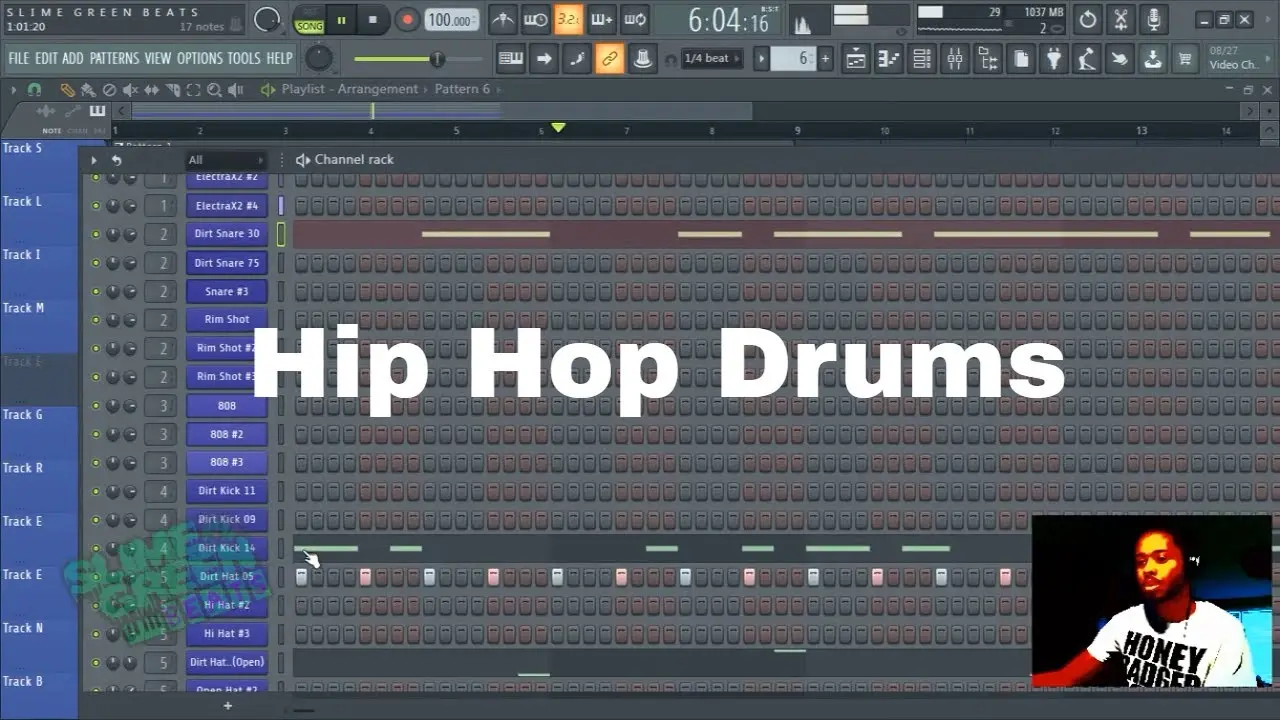
Task: Open the pattern selector arrow beside 6
Action: 761,59
